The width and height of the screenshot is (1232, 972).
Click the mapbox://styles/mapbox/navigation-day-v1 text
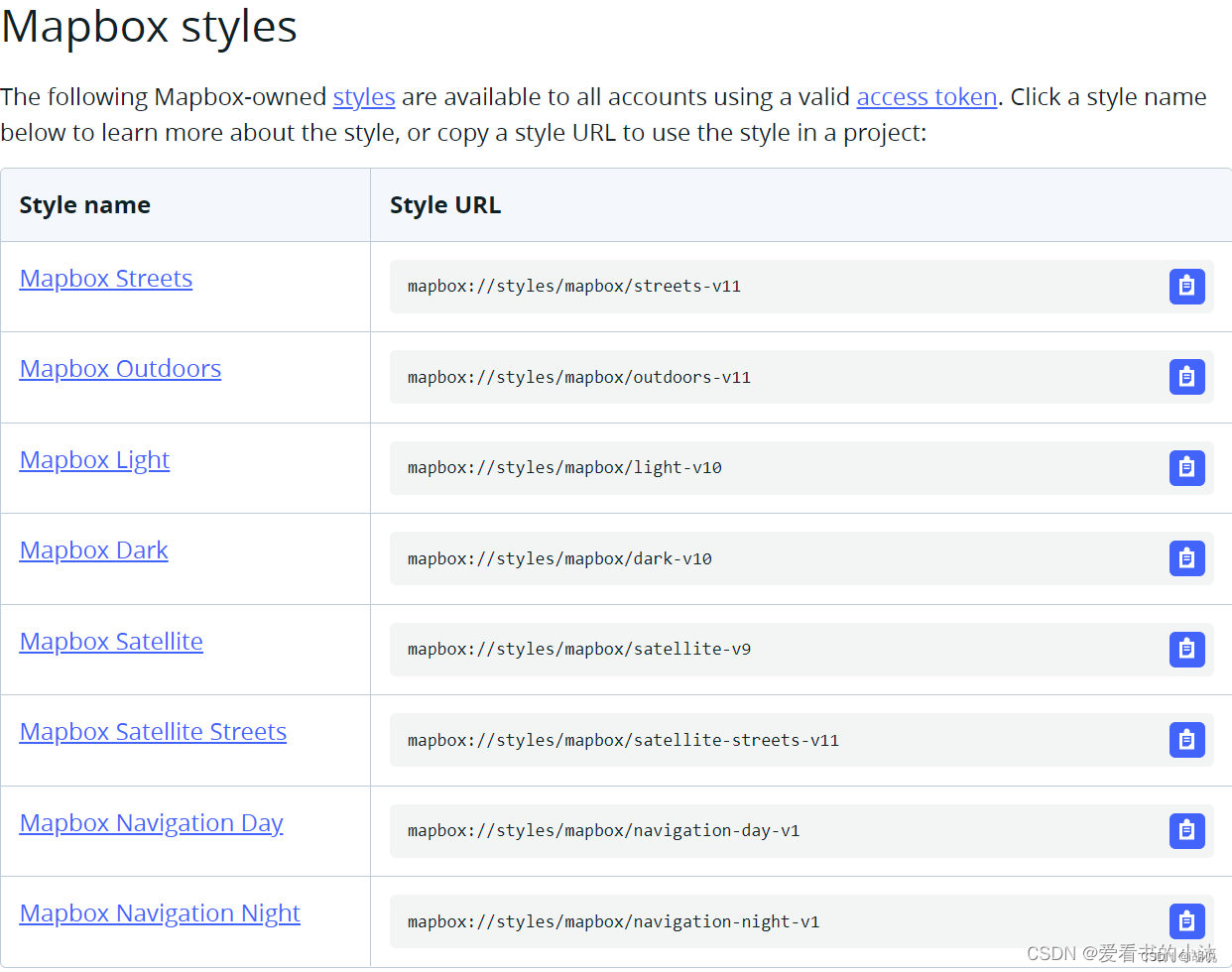pyautogui.click(x=603, y=831)
